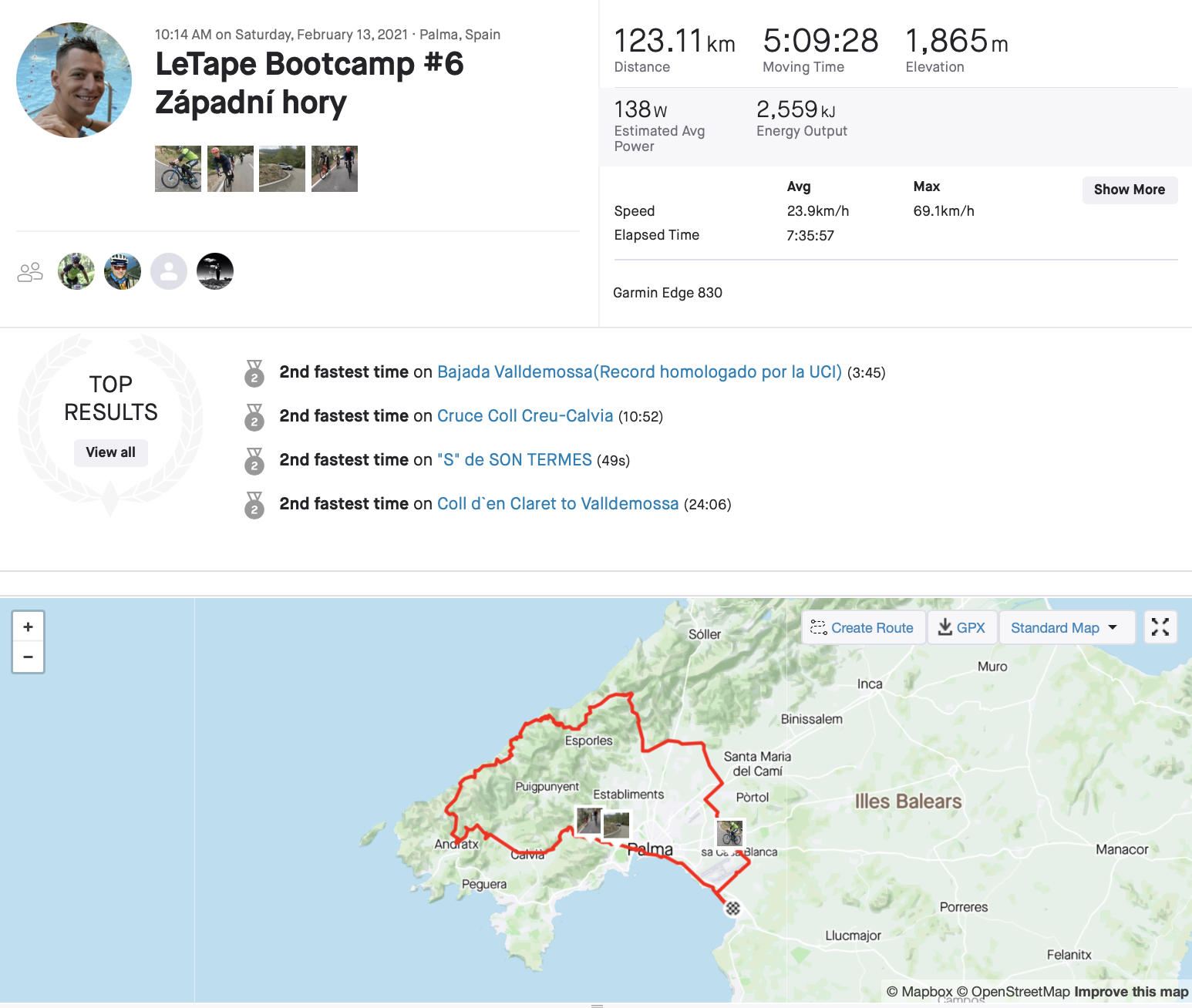
Task: Click the blank default avatar companion
Action: tap(169, 271)
